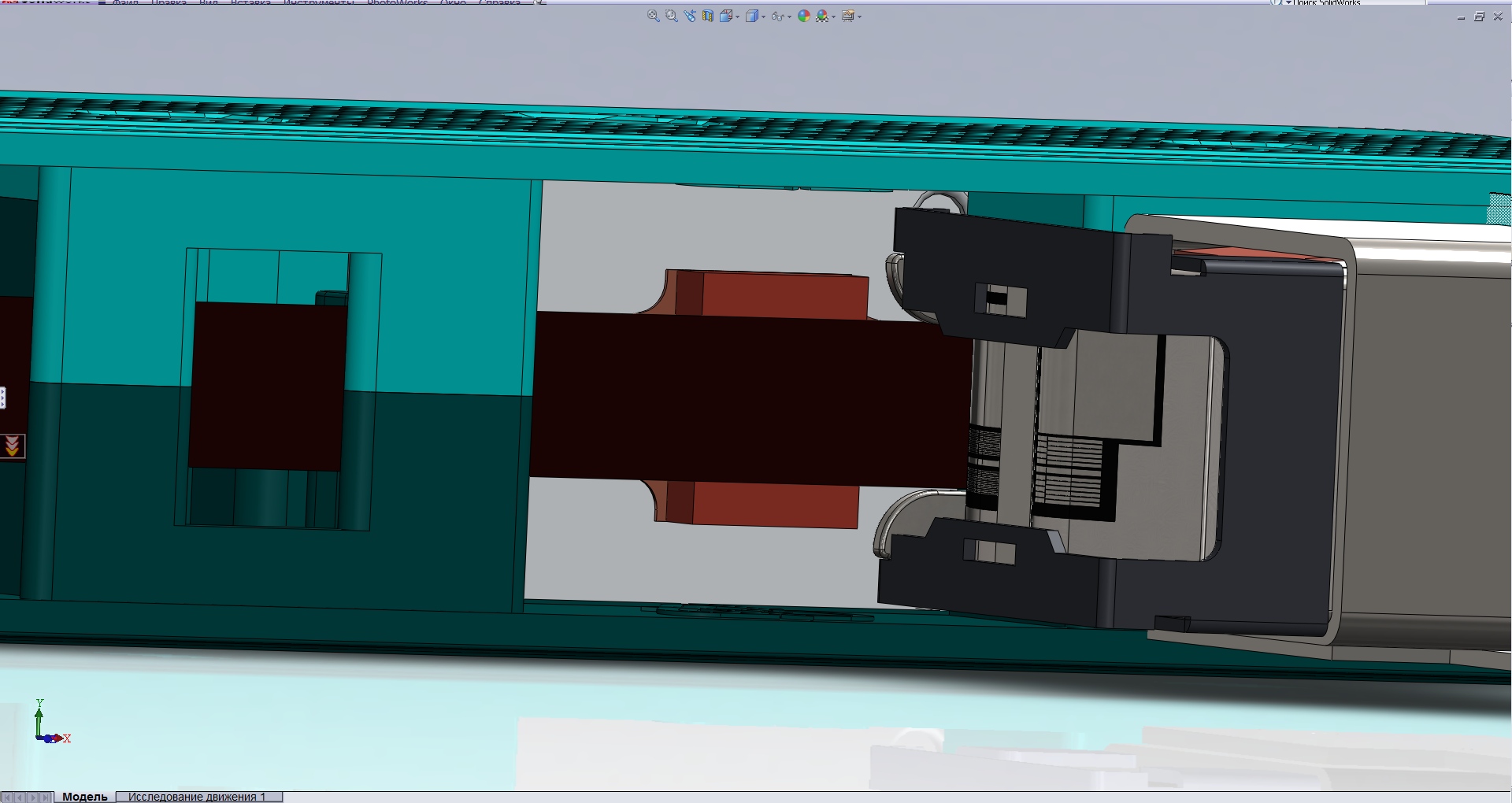Screen dimensions: 1512x803
Task: Switch to the Модель tab
Action: point(85,797)
